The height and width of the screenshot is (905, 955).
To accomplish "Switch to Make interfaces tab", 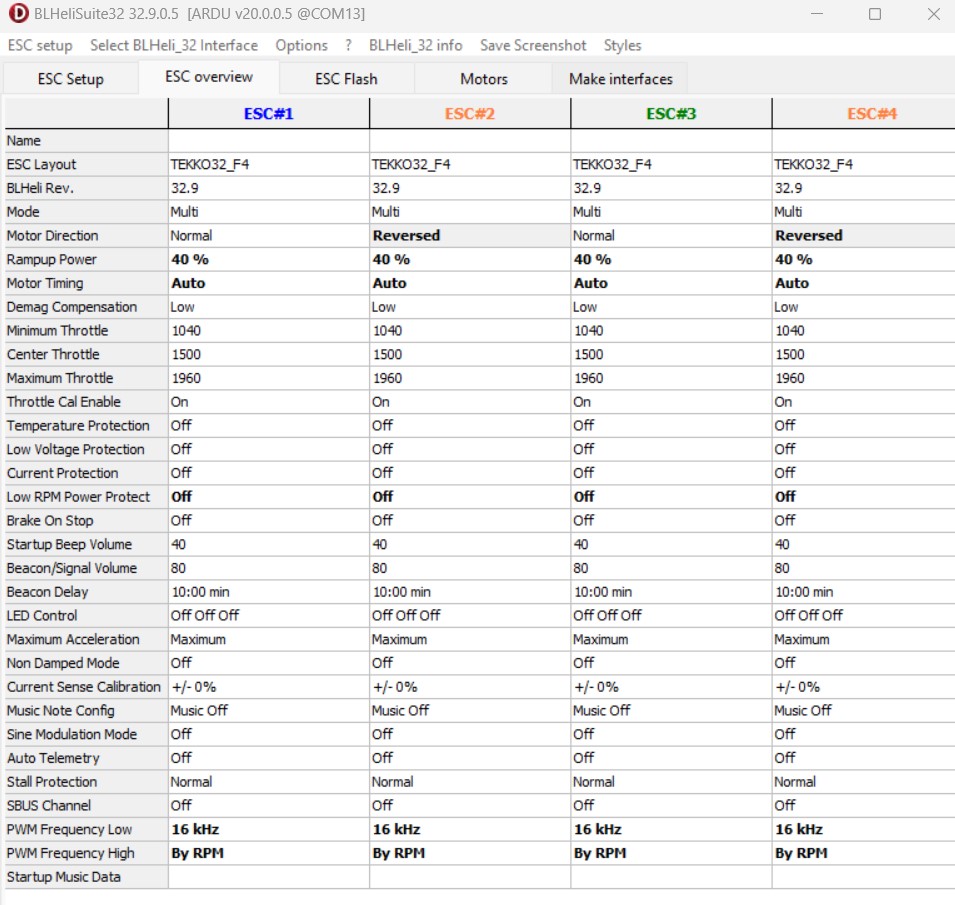I will [x=621, y=79].
